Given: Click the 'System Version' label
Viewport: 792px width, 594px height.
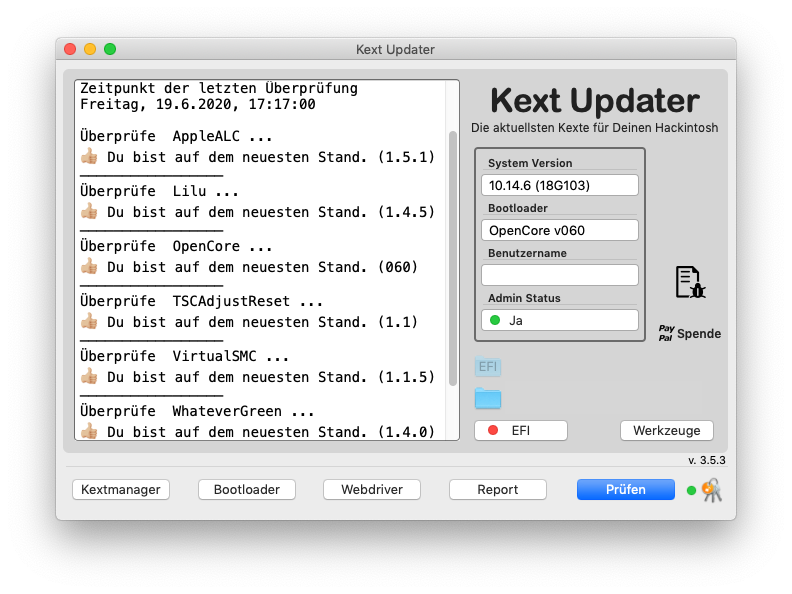Looking at the screenshot, I should click(530, 163).
